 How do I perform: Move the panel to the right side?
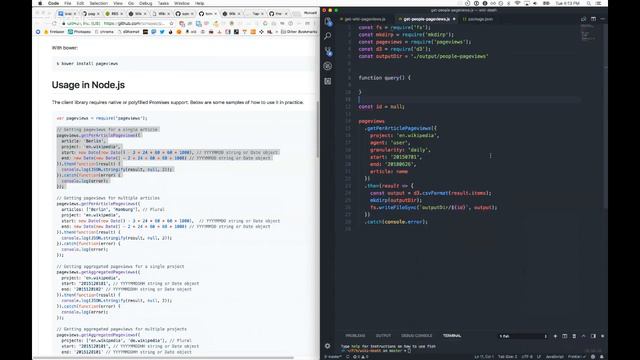(593, 336)
